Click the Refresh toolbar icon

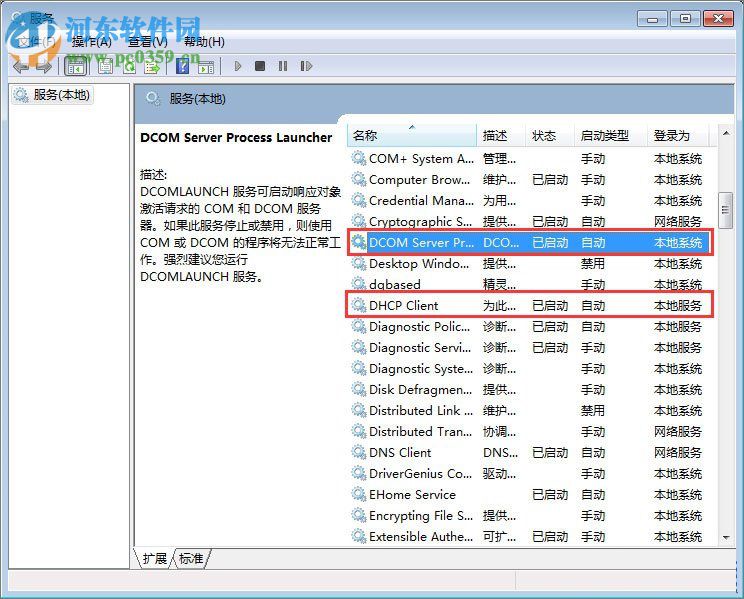129,66
